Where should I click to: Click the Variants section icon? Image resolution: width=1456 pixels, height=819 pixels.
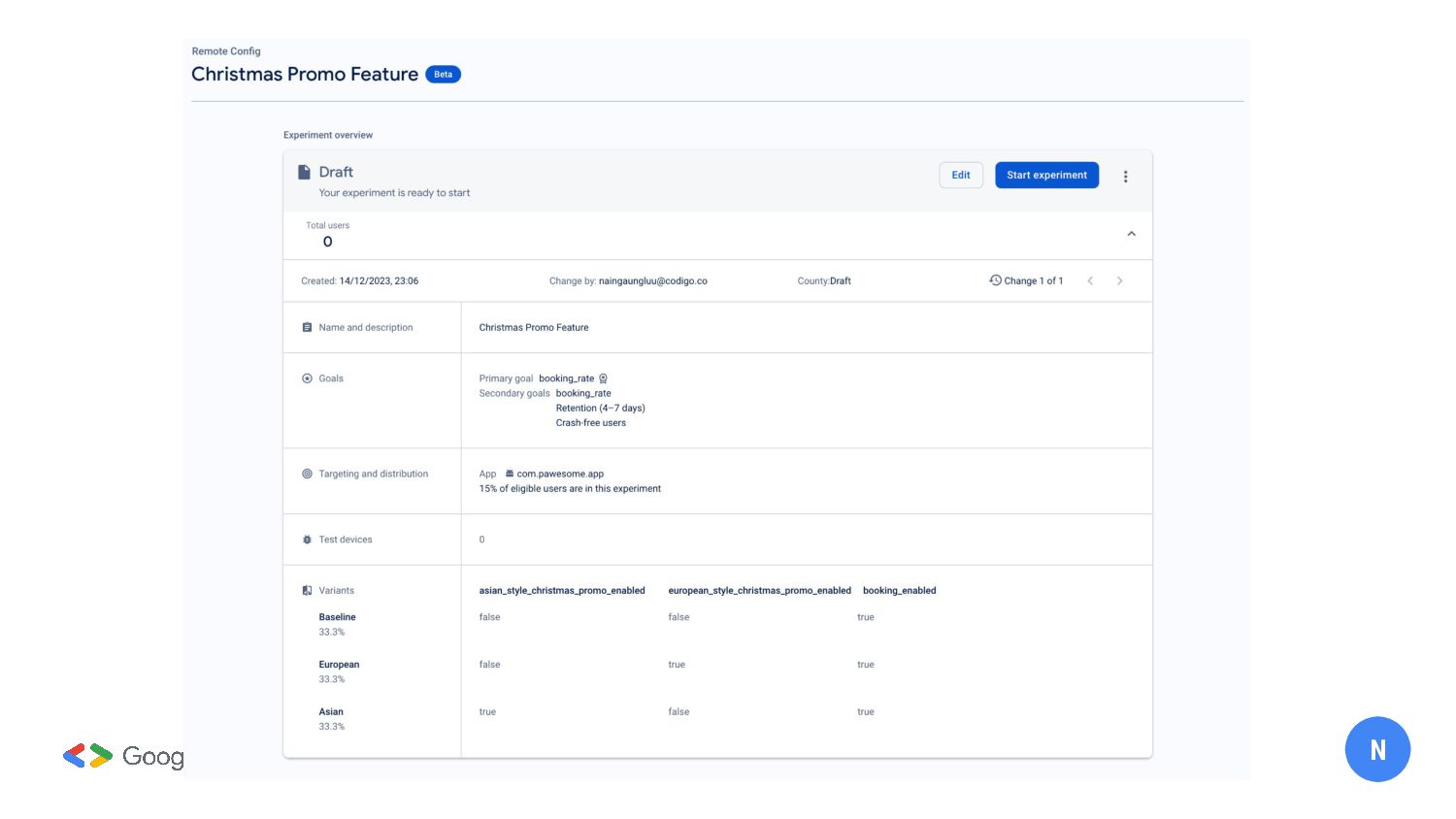click(x=307, y=590)
